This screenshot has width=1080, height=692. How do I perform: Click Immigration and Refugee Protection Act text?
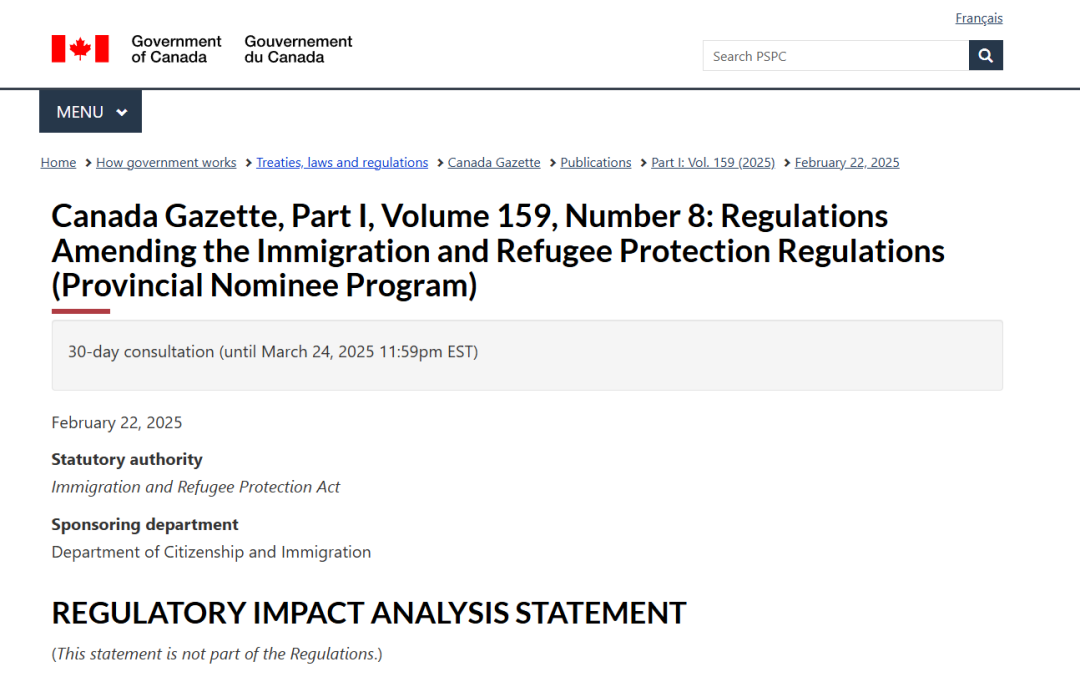pyautogui.click(x=196, y=487)
